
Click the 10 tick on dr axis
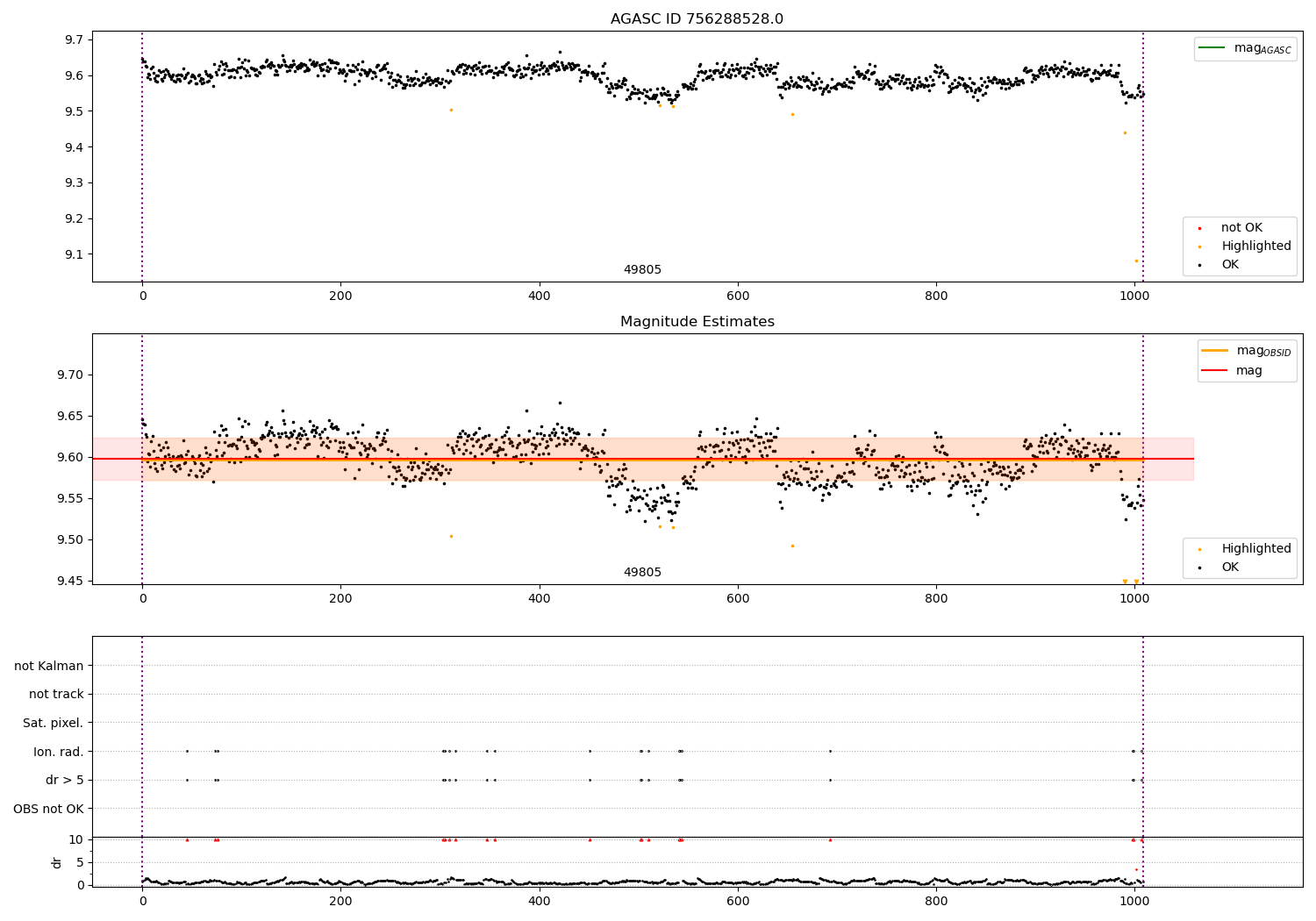(x=75, y=839)
